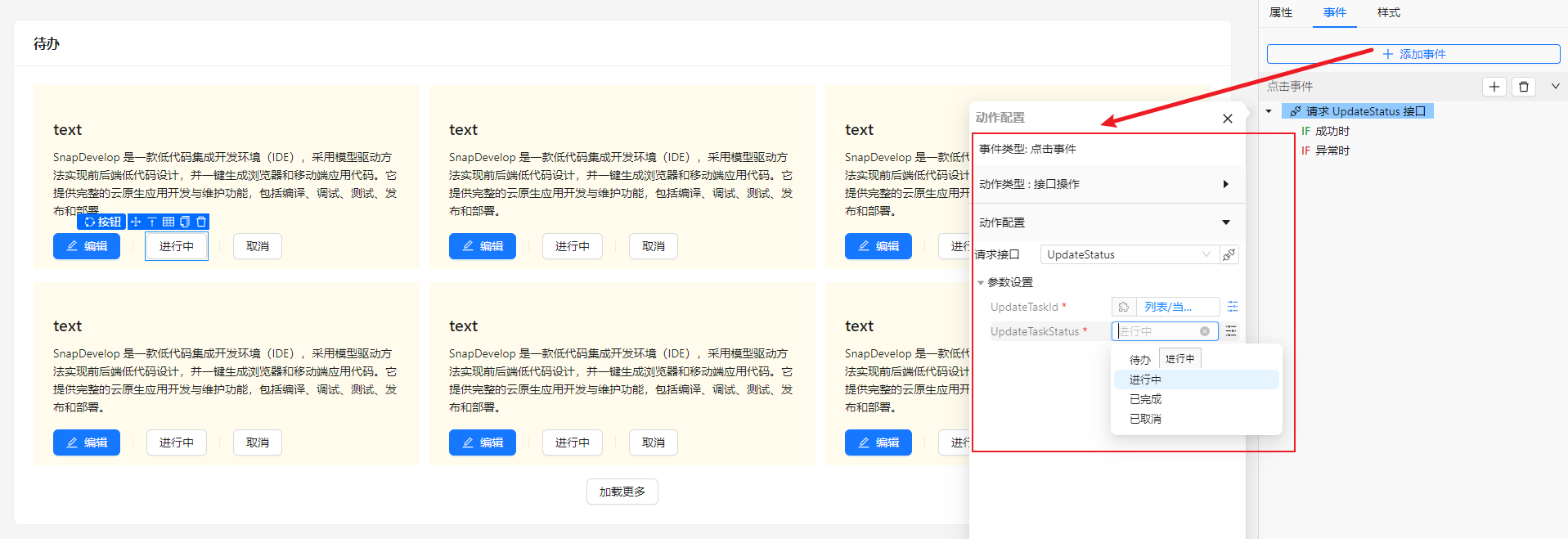
Task: Choose 已完成 from the status dropdown list
Action: coord(1146,399)
